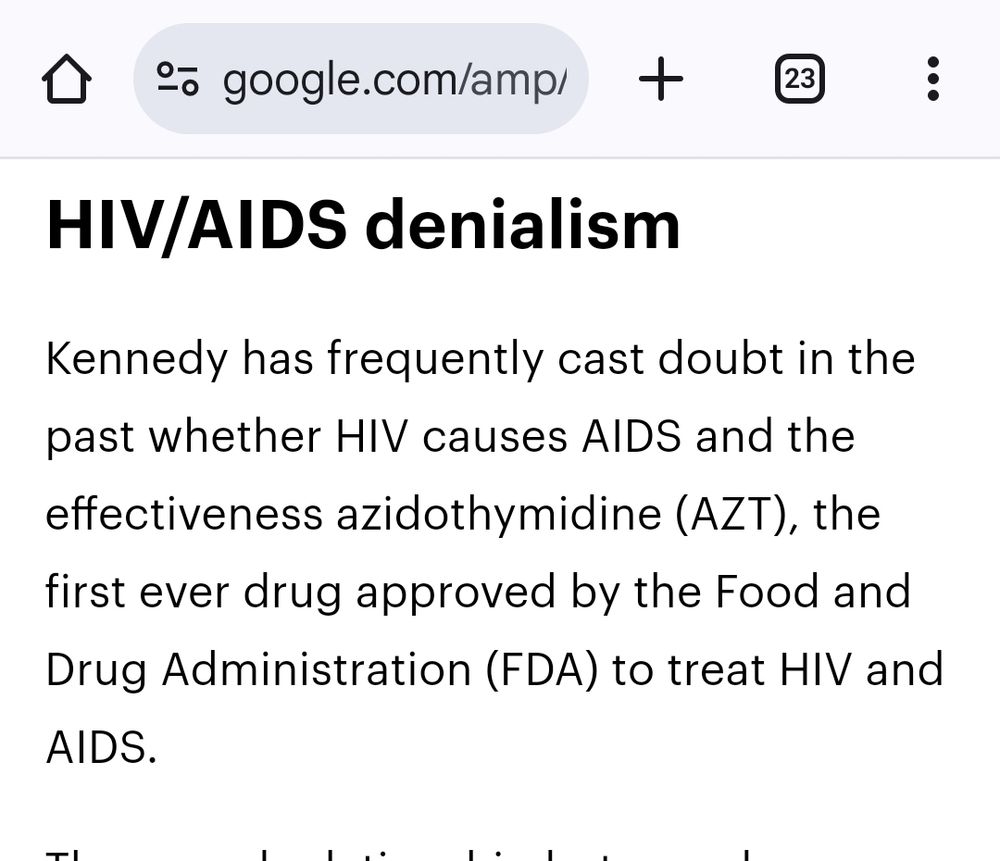
Task: Open a new tab with plus icon
Action: 661,78
